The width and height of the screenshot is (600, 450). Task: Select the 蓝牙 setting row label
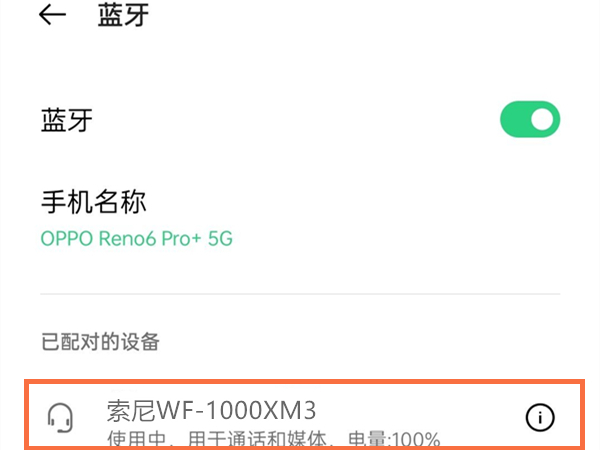click(67, 120)
